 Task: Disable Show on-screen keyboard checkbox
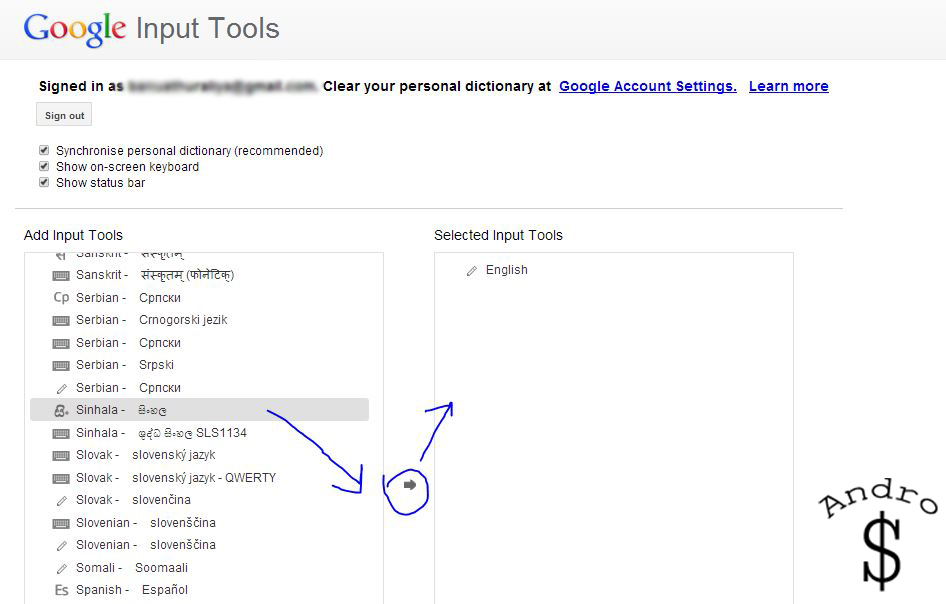click(44, 166)
